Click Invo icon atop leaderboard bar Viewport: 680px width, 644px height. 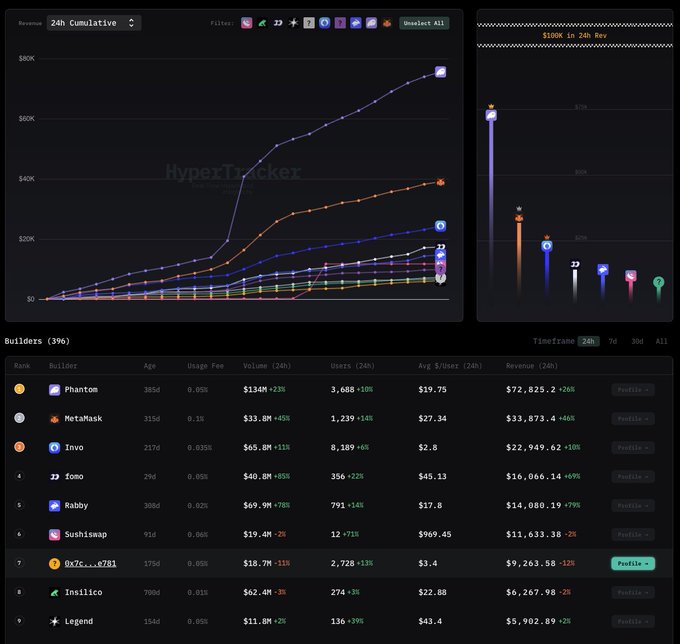tap(547, 246)
